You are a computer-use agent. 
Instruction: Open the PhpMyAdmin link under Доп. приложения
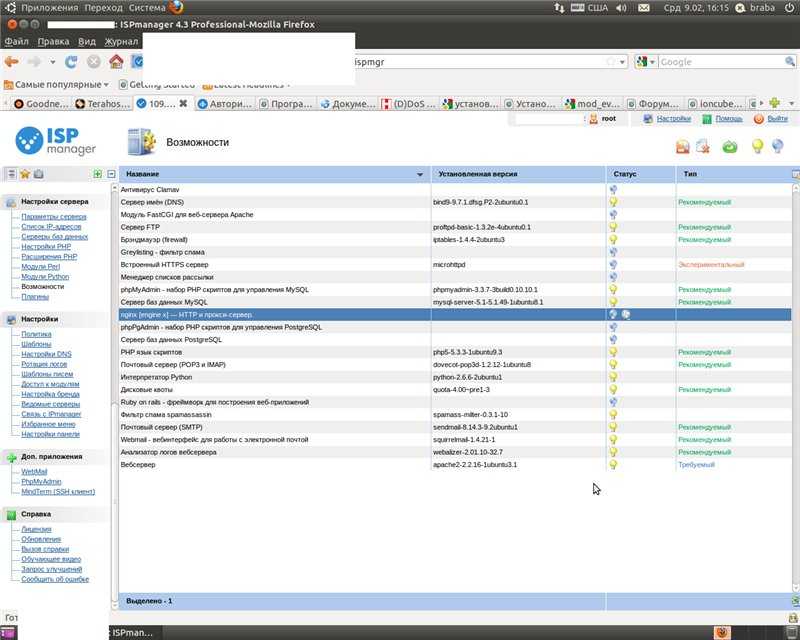41,481
